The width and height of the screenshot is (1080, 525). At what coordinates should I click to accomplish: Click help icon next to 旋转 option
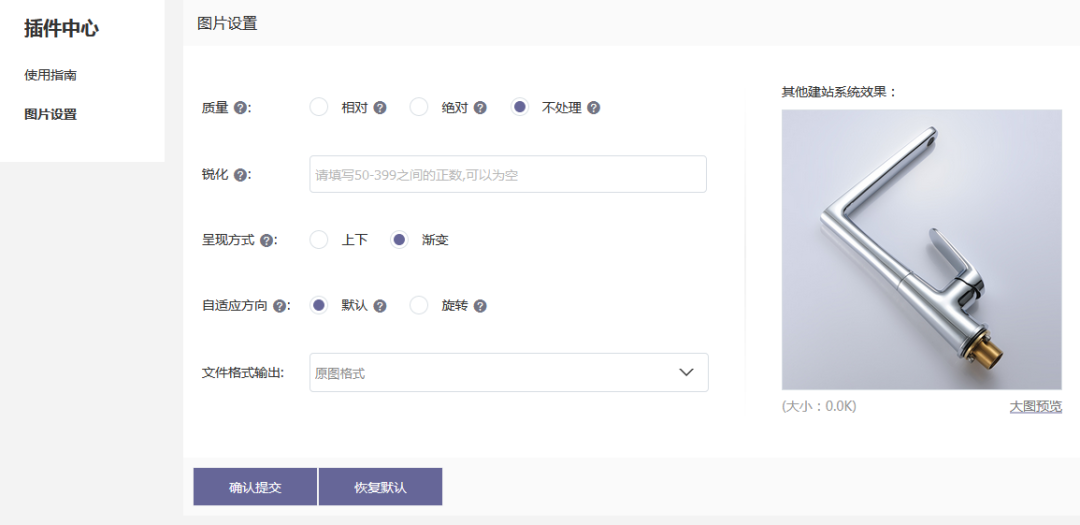pyautogui.click(x=480, y=306)
